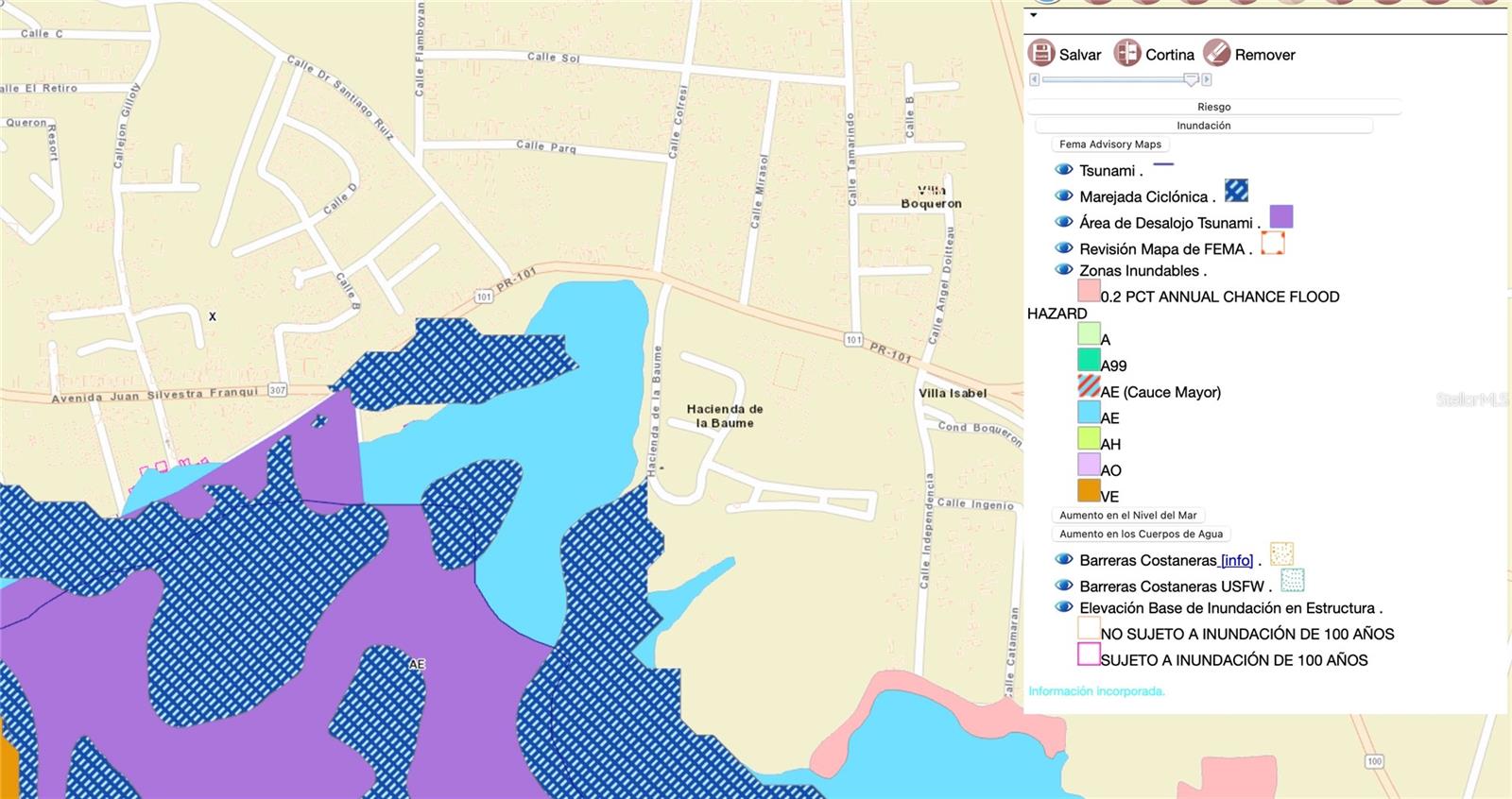Click the Marejada Ciclónica hatched legend symbol

(1236, 191)
